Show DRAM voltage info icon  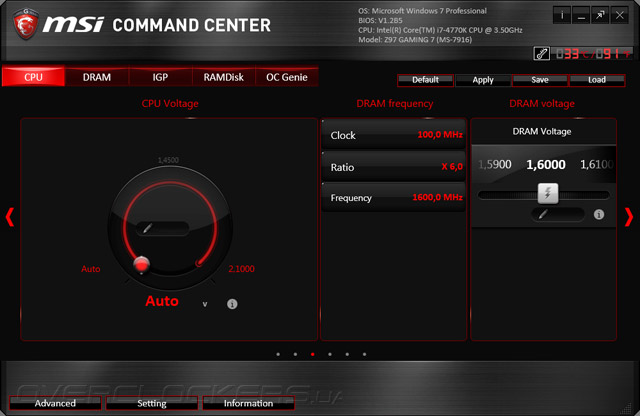point(598,214)
